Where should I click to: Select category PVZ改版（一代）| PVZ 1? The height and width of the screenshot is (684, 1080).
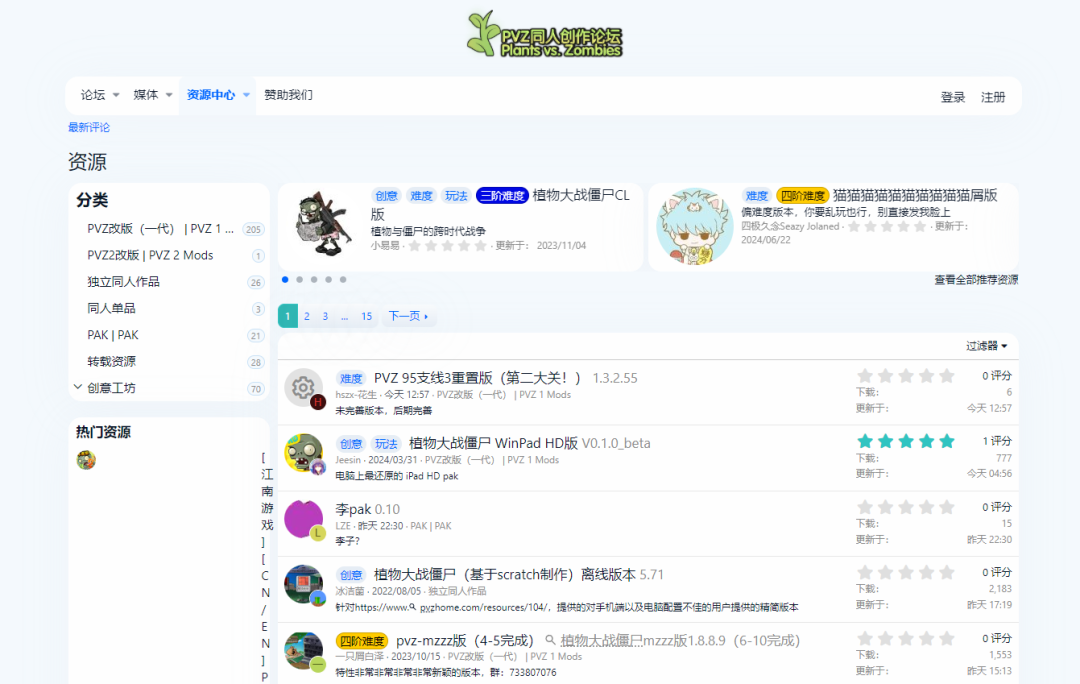[160, 229]
